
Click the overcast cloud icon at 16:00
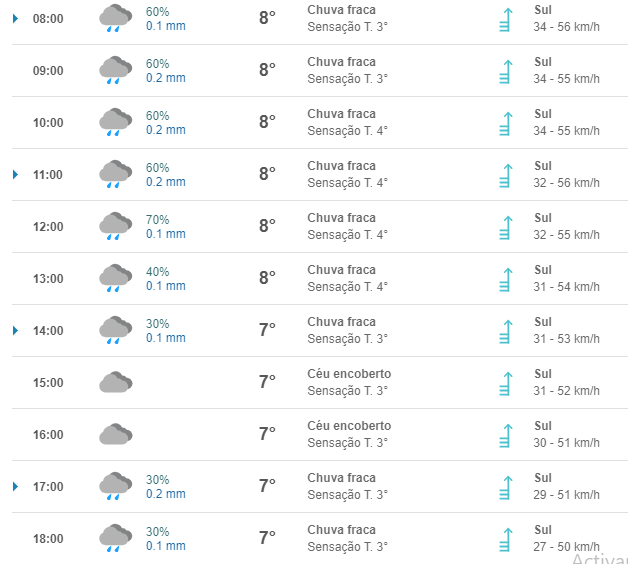[116, 434]
